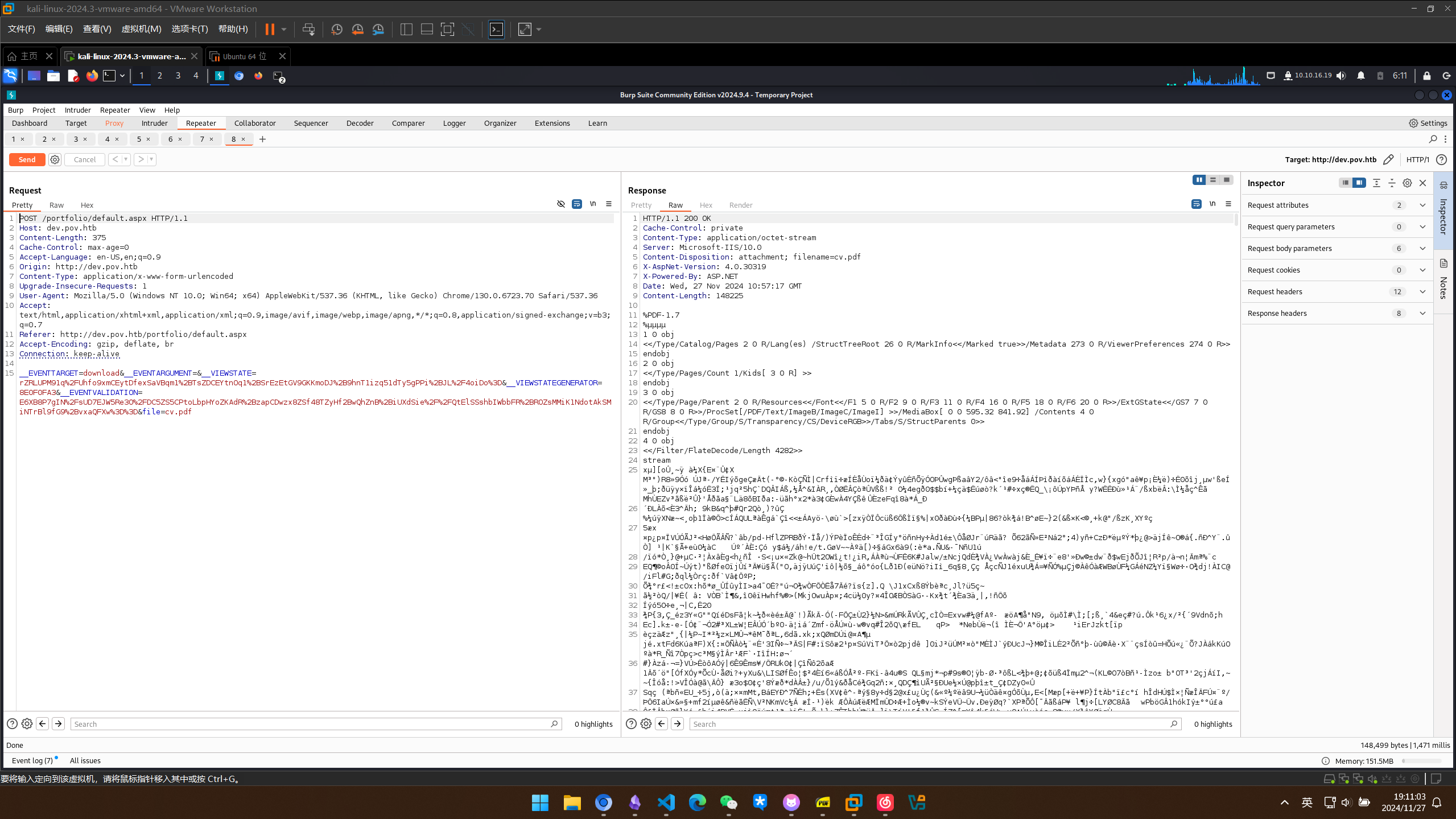This screenshot has height=819, width=1456.
Task: Click the edit target pencil icon
Action: tap(1388, 159)
